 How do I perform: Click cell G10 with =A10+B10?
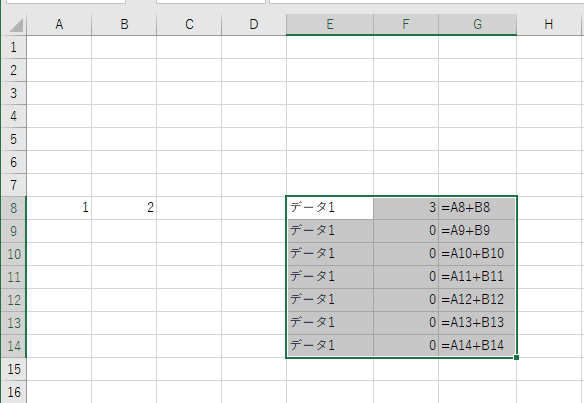tap(477, 254)
